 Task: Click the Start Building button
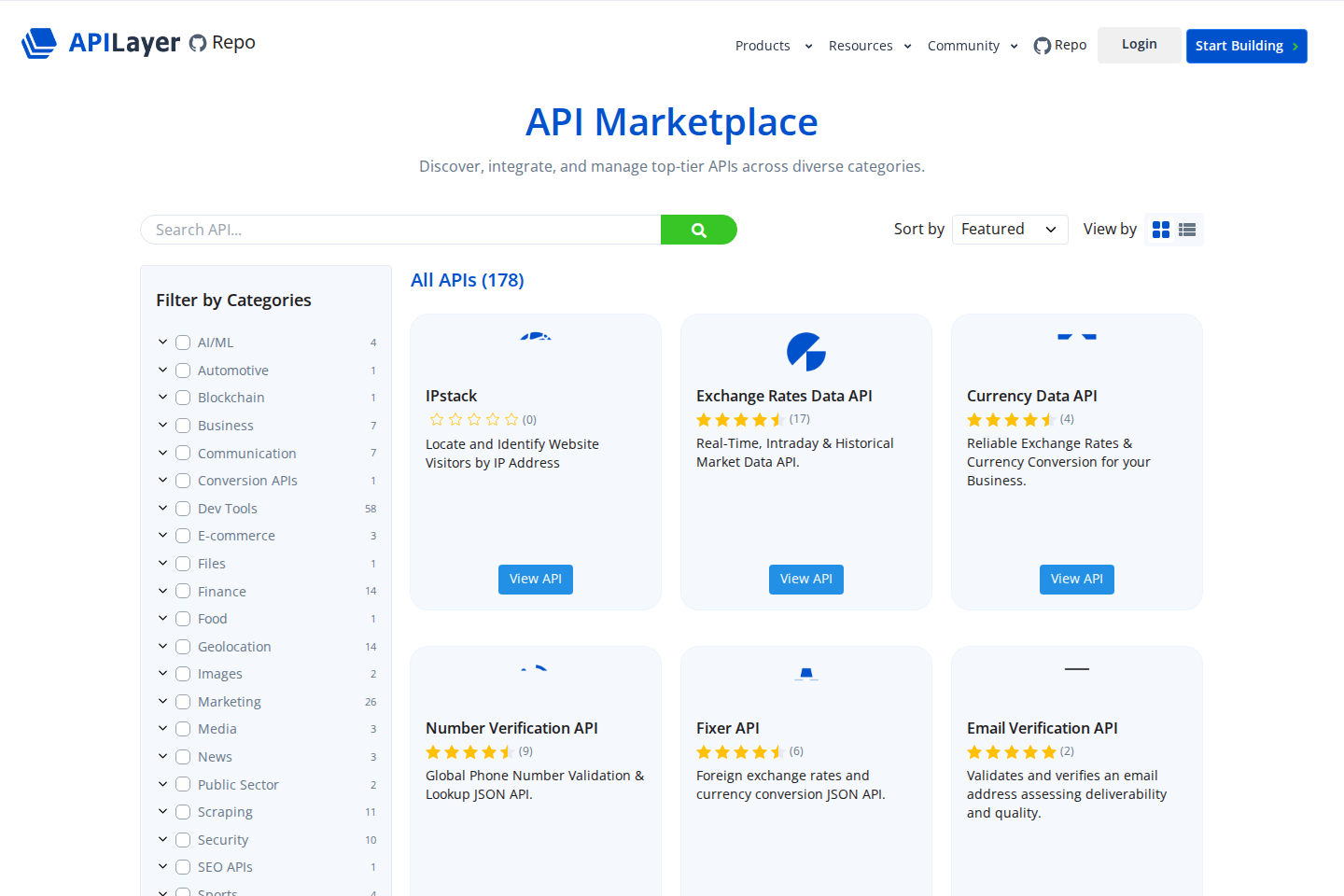pos(1246,45)
